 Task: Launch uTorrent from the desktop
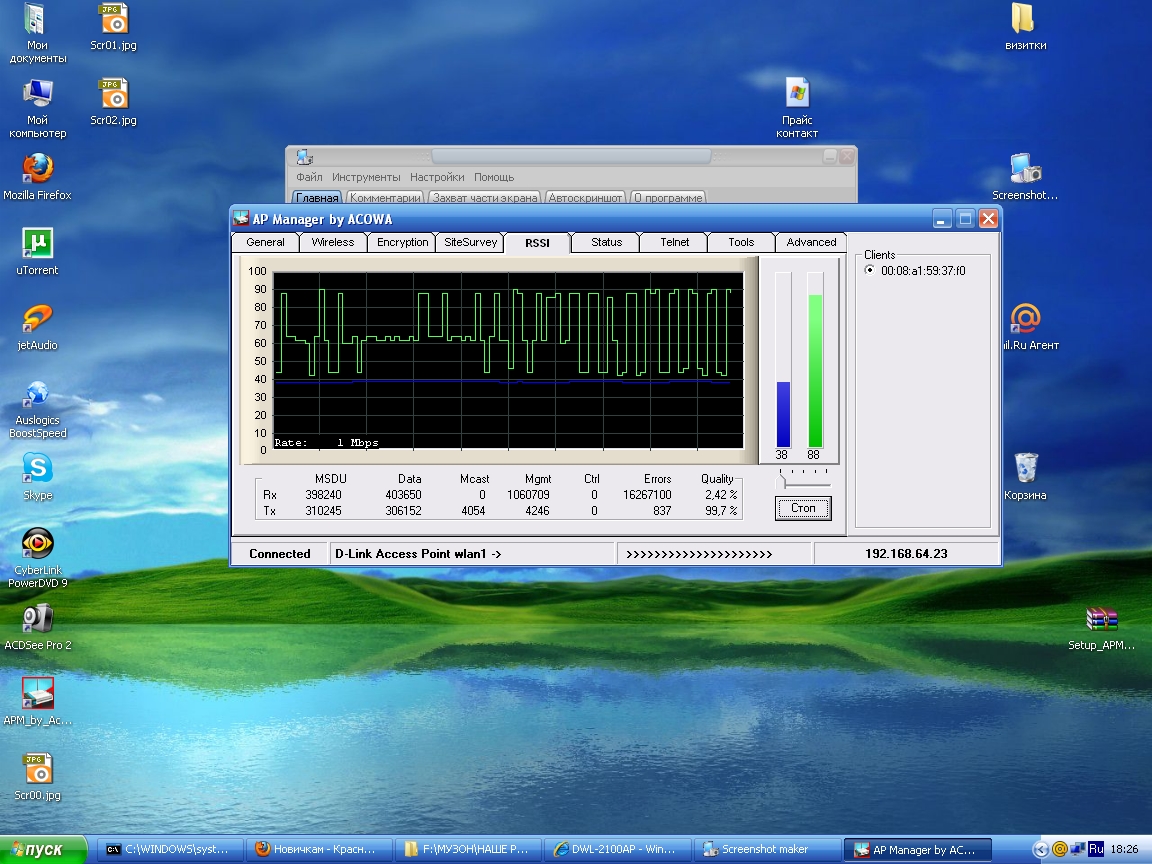click(x=37, y=244)
